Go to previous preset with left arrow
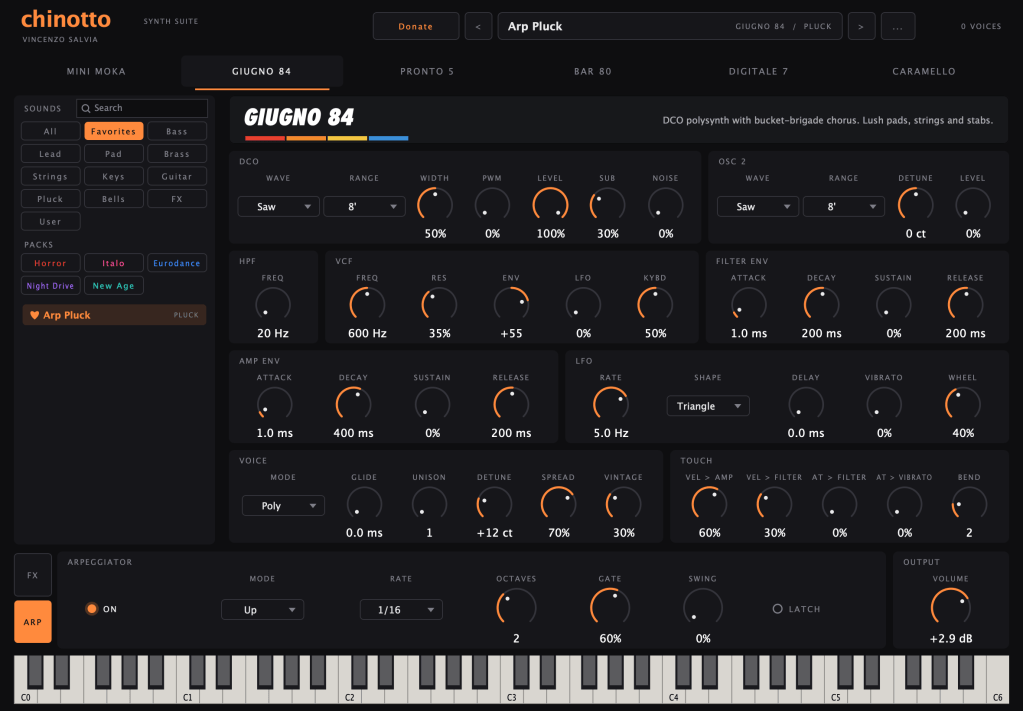 [x=478, y=27]
